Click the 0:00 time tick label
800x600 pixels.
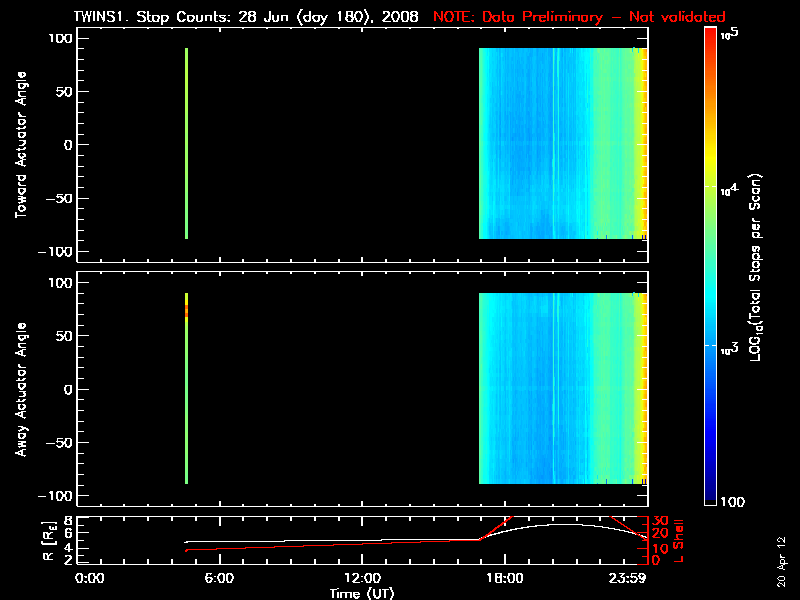tap(90, 578)
